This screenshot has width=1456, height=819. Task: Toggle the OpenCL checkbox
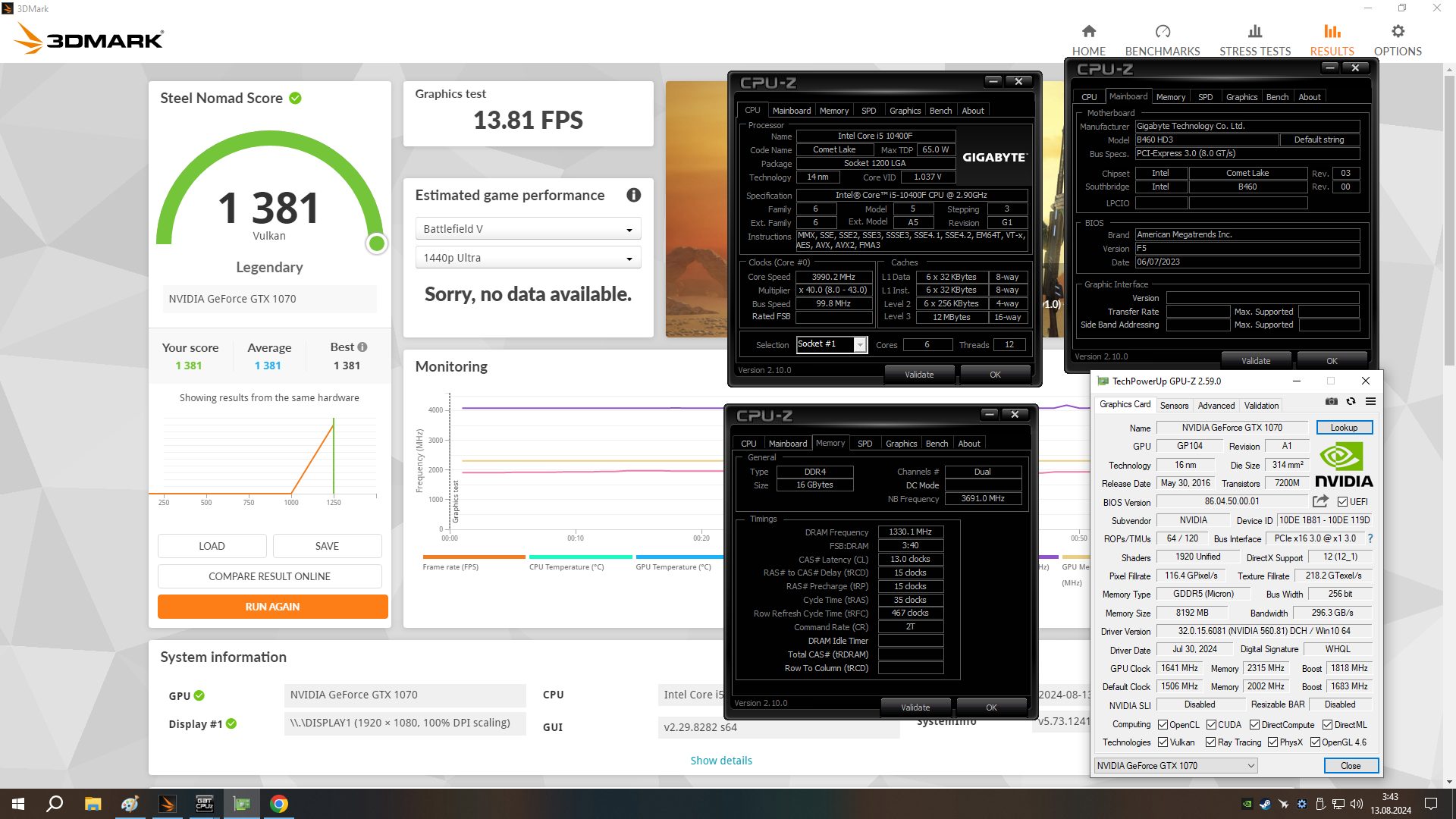coord(1163,725)
